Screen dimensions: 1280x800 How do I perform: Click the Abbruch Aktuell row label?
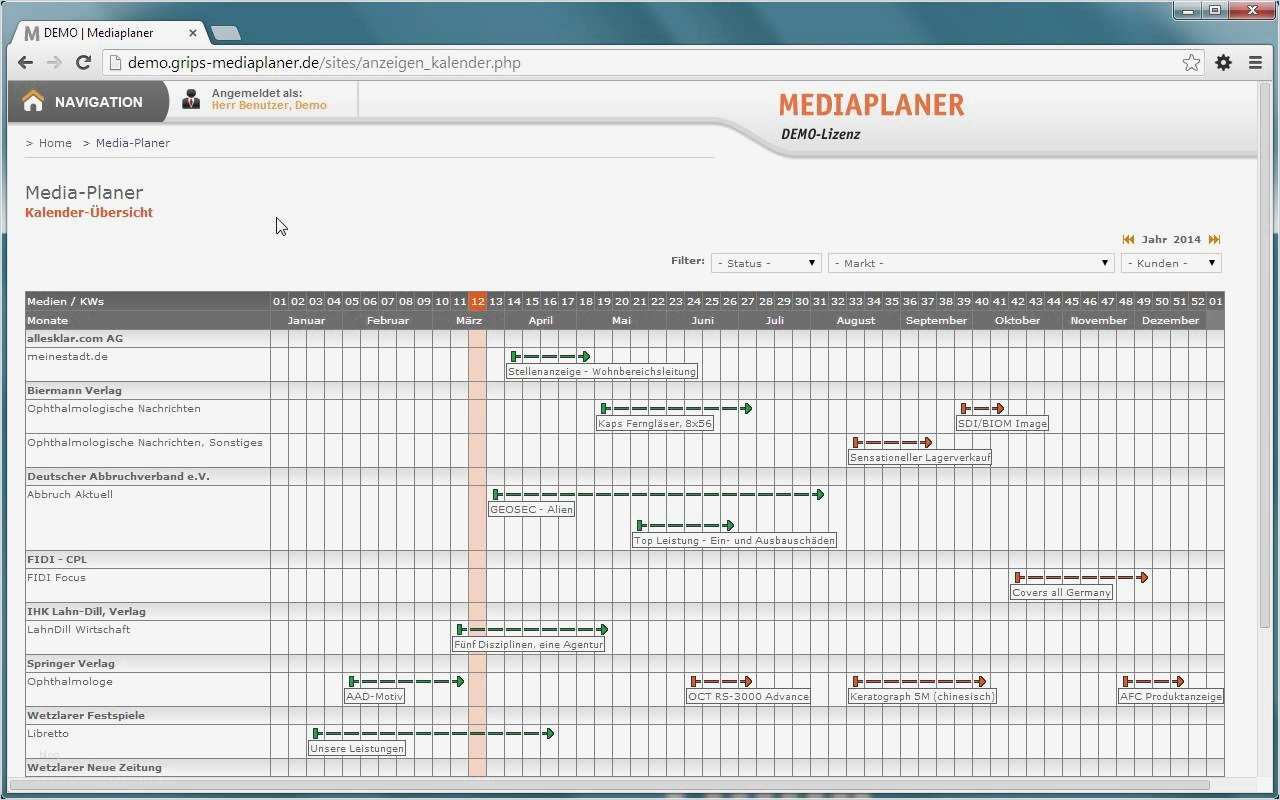pyautogui.click(x=70, y=494)
